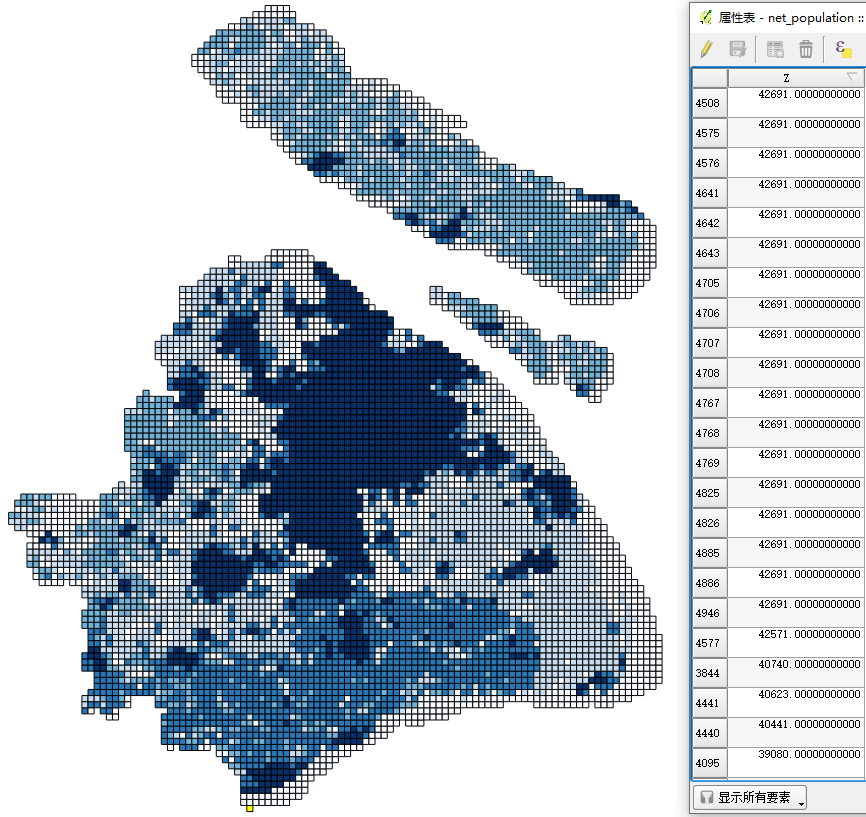Sort by the Z column header
This screenshot has height=817, width=866.
pos(796,77)
